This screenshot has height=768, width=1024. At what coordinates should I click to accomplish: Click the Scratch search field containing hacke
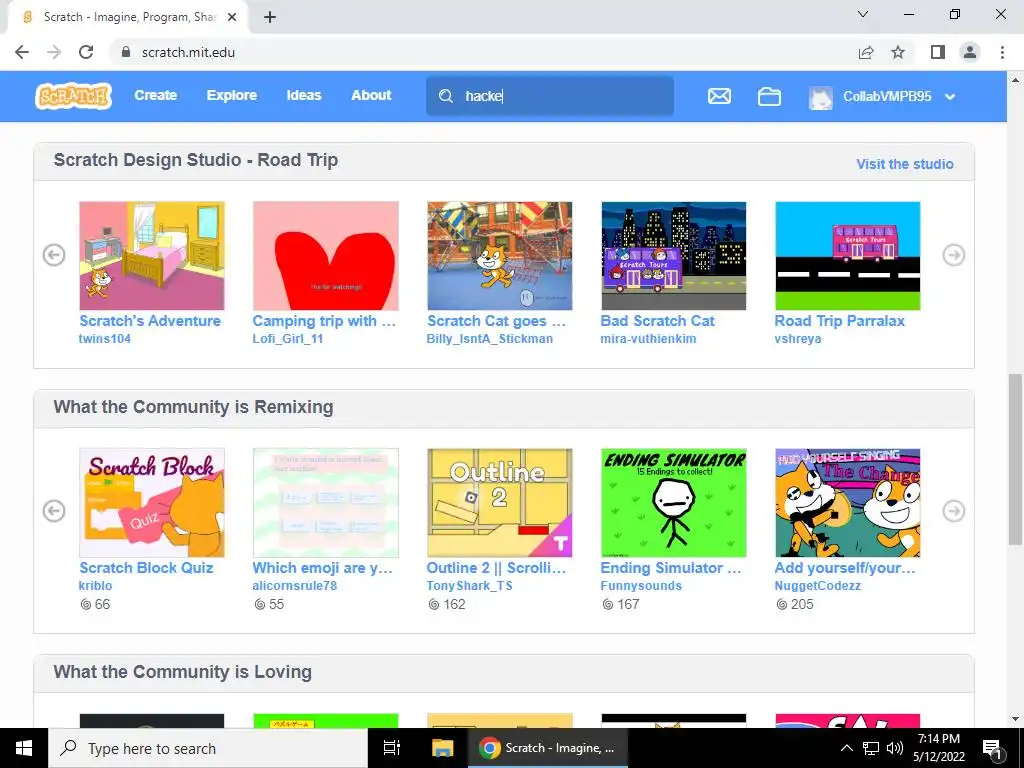click(550, 96)
